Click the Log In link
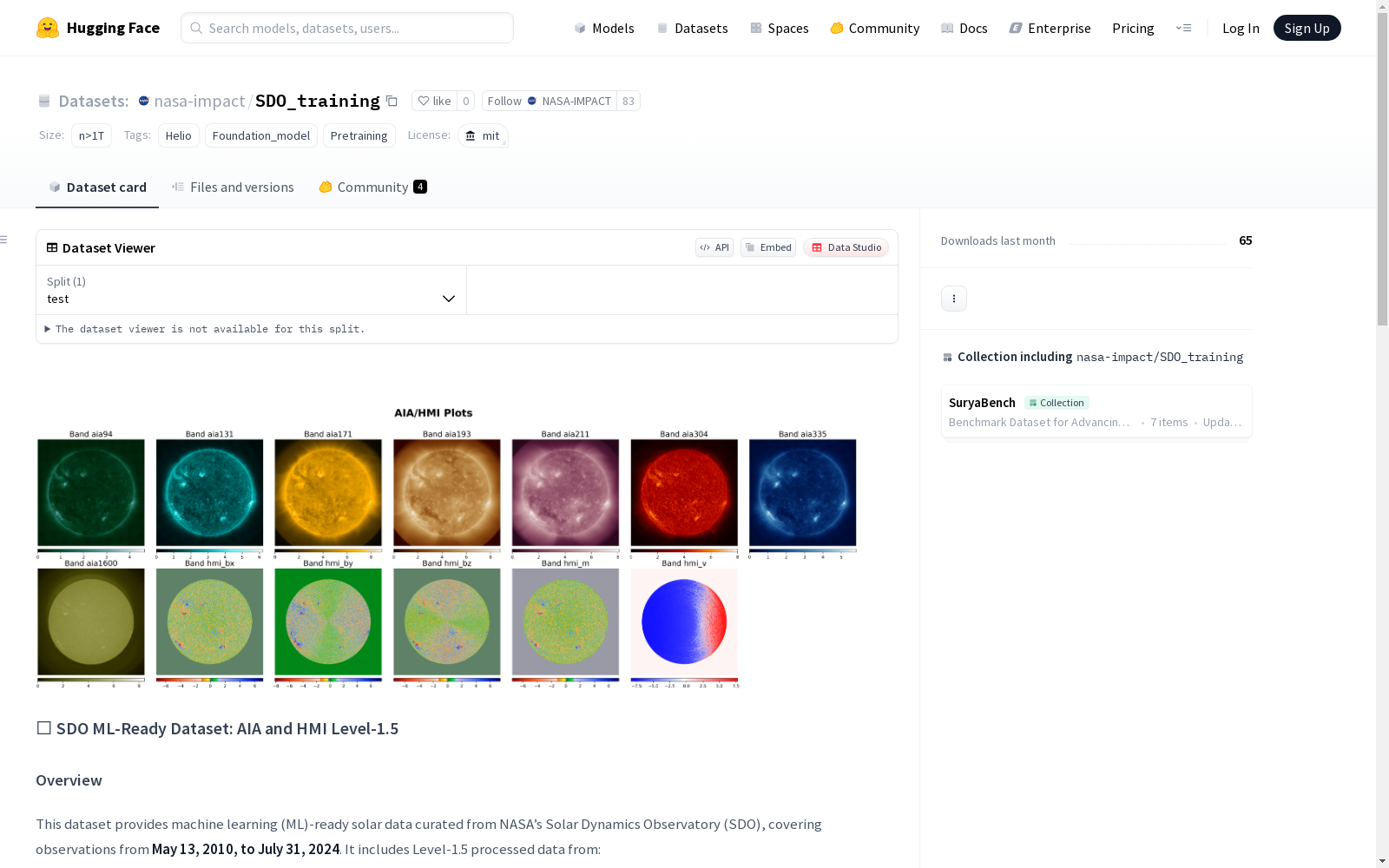Image resolution: width=1389 pixels, height=868 pixels. click(1241, 28)
